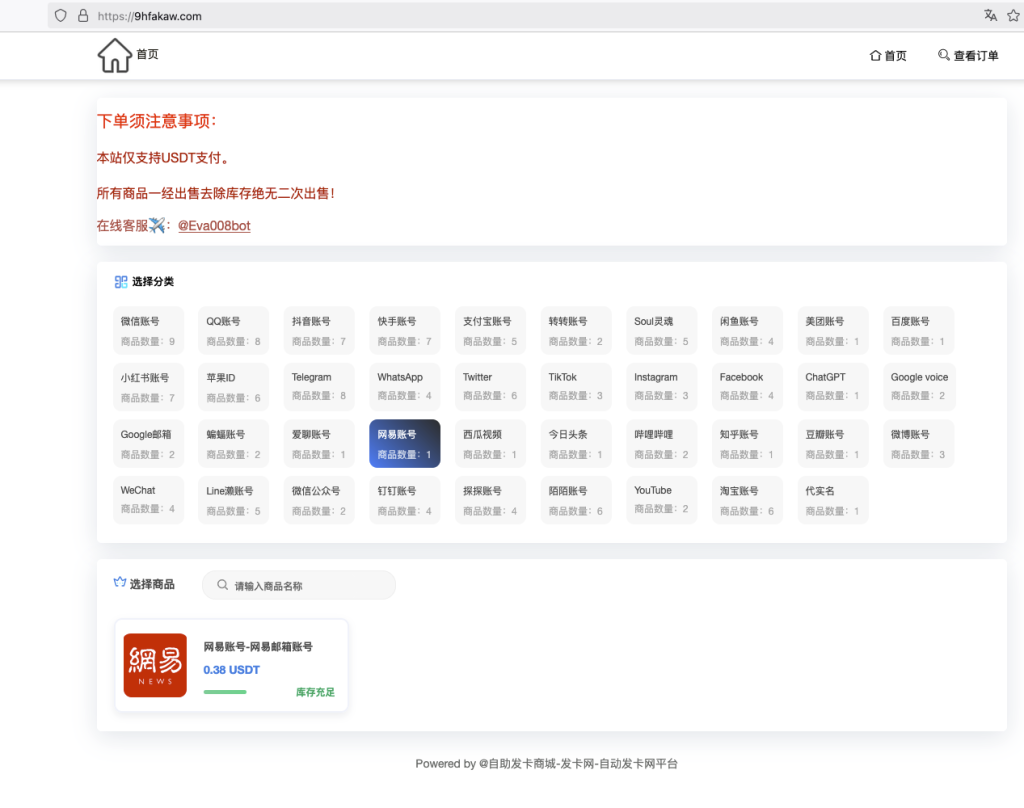Open the Google voice category
This screenshot has width=1024, height=808.
coord(920,387)
